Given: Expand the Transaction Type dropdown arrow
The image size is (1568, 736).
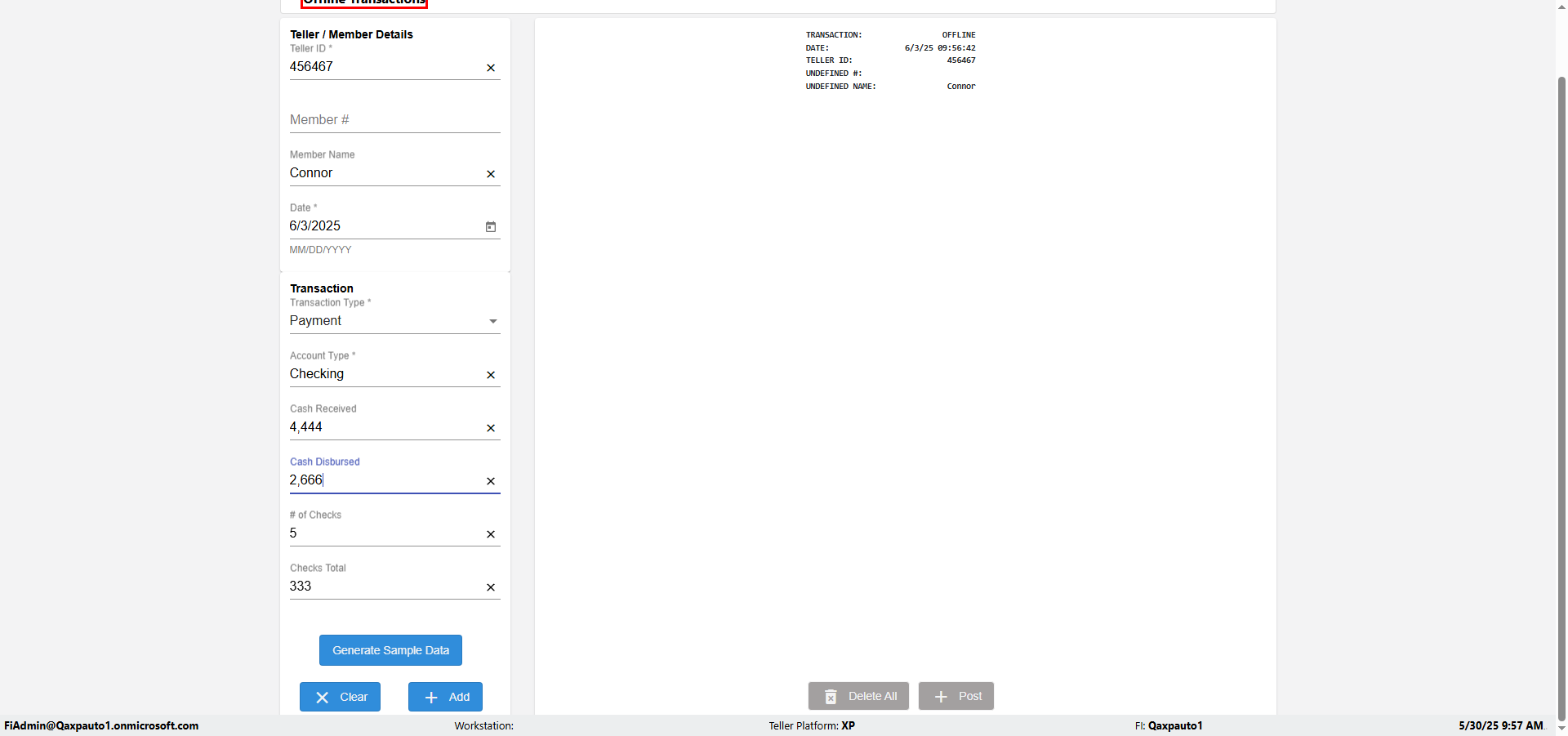Looking at the screenshot, I should pos(492,321).
